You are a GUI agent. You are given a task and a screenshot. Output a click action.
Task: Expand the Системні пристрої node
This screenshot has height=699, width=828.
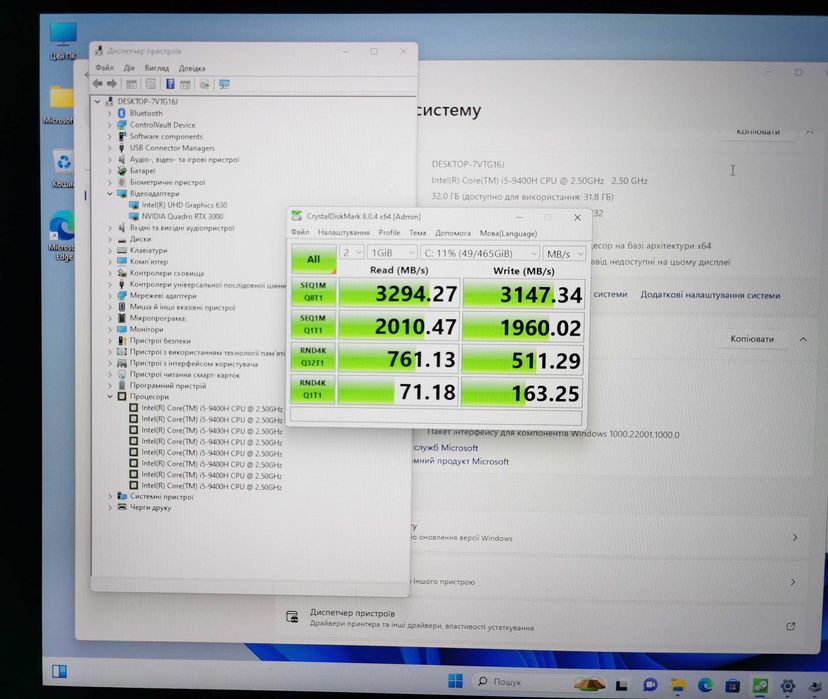point(110,496)
